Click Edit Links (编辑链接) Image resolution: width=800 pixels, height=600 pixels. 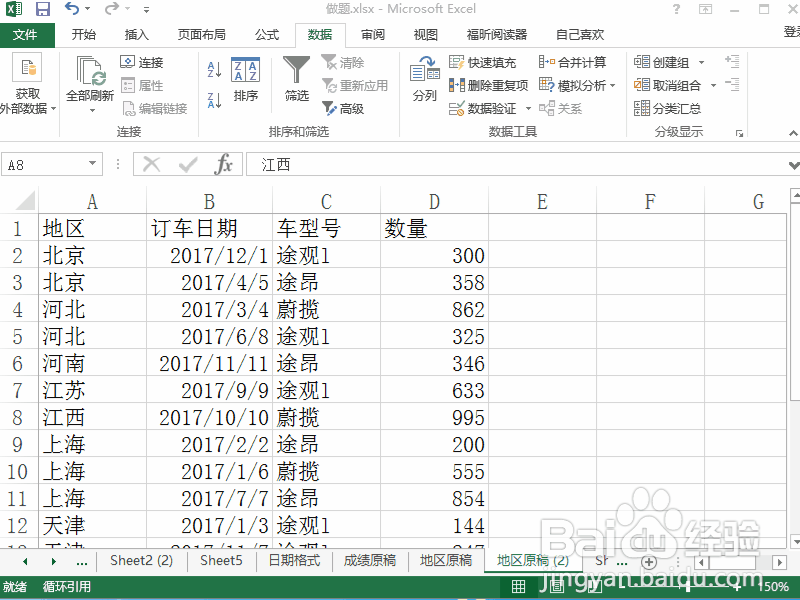pyautogui.click(x=155, y=108)
